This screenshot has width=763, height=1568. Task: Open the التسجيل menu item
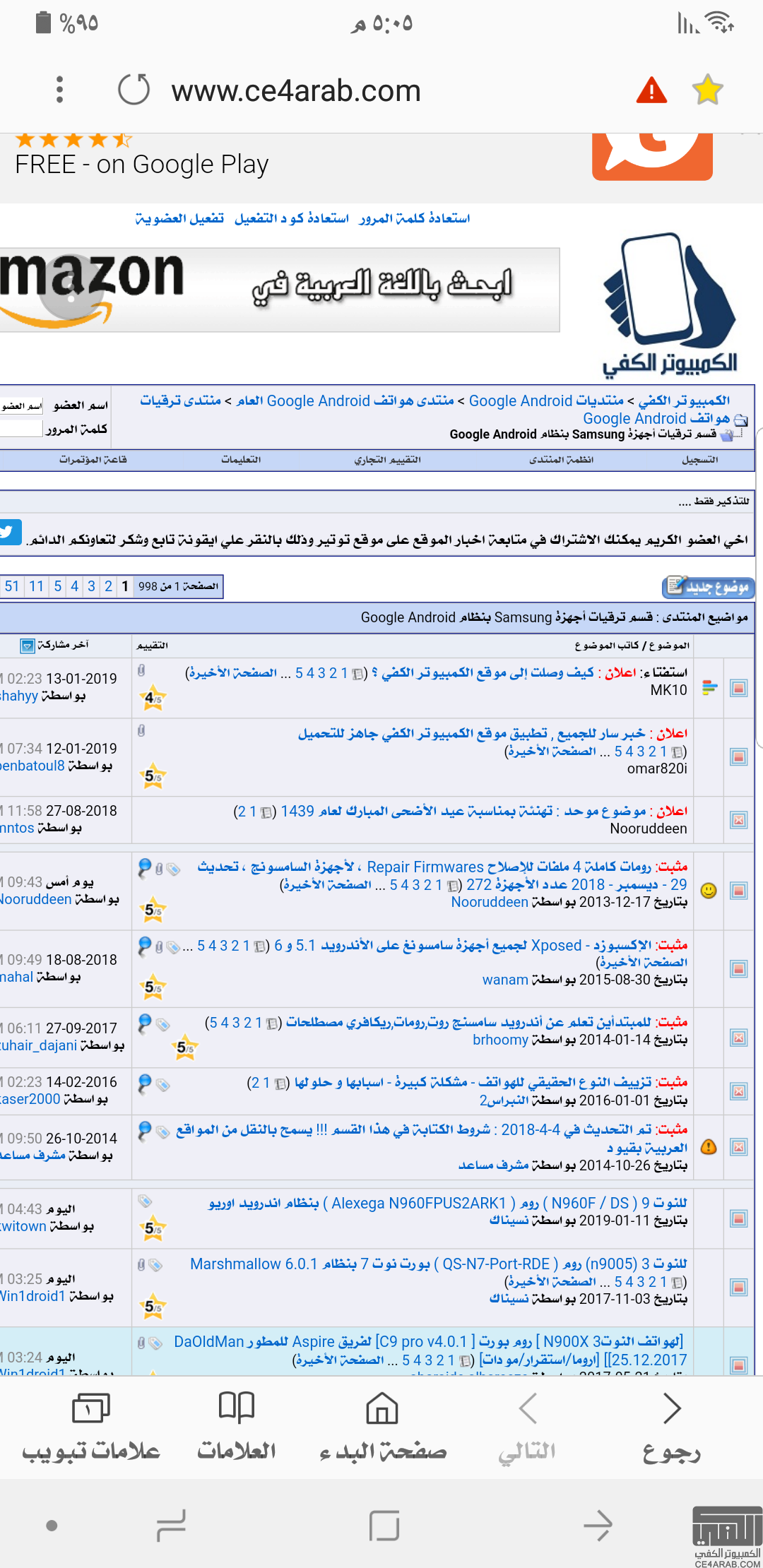pos(700,460)
